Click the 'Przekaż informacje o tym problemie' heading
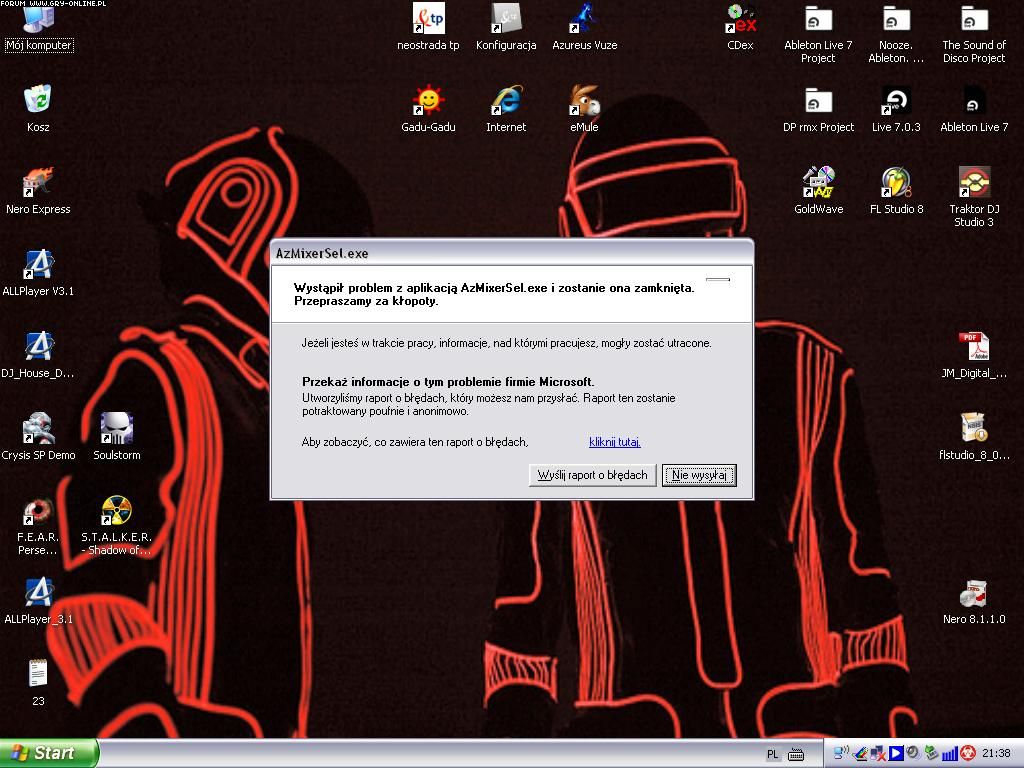The height and width of the screenshot is (768, 1024). [448, 382]
